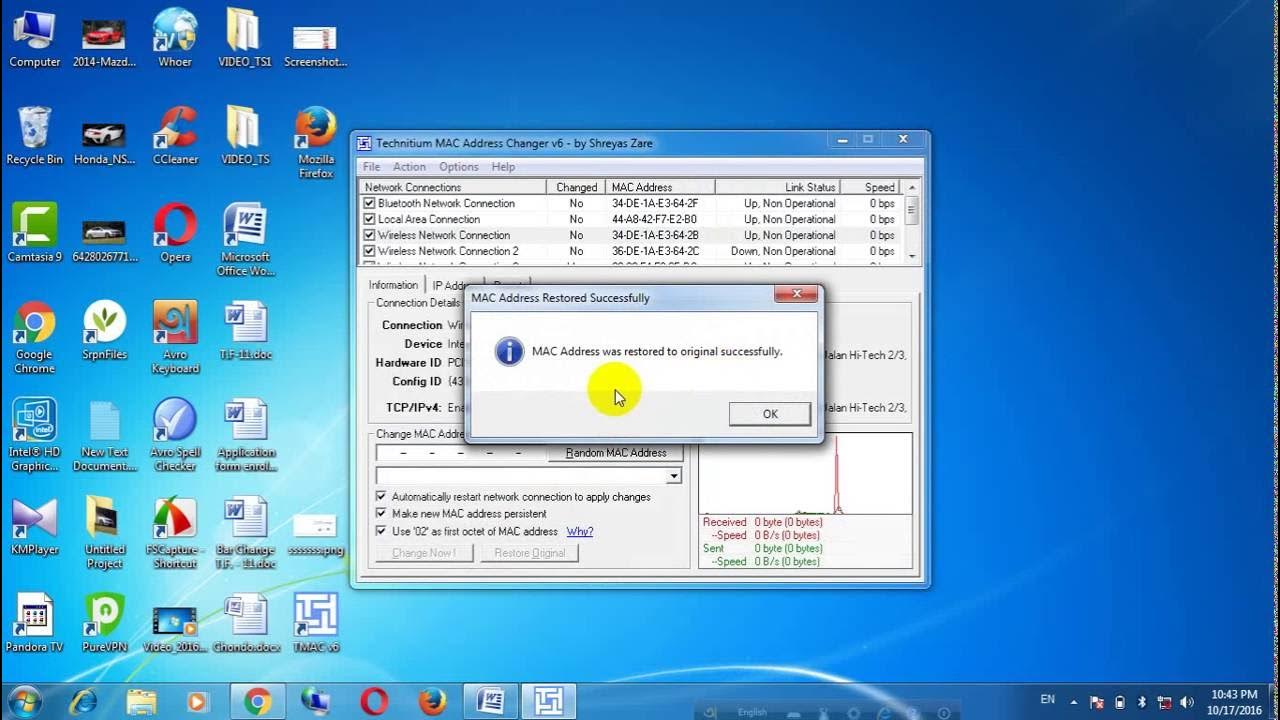Sort by Link Status column header
Image resolution: width=1280 pixels, height=720 pixels.
777,187
